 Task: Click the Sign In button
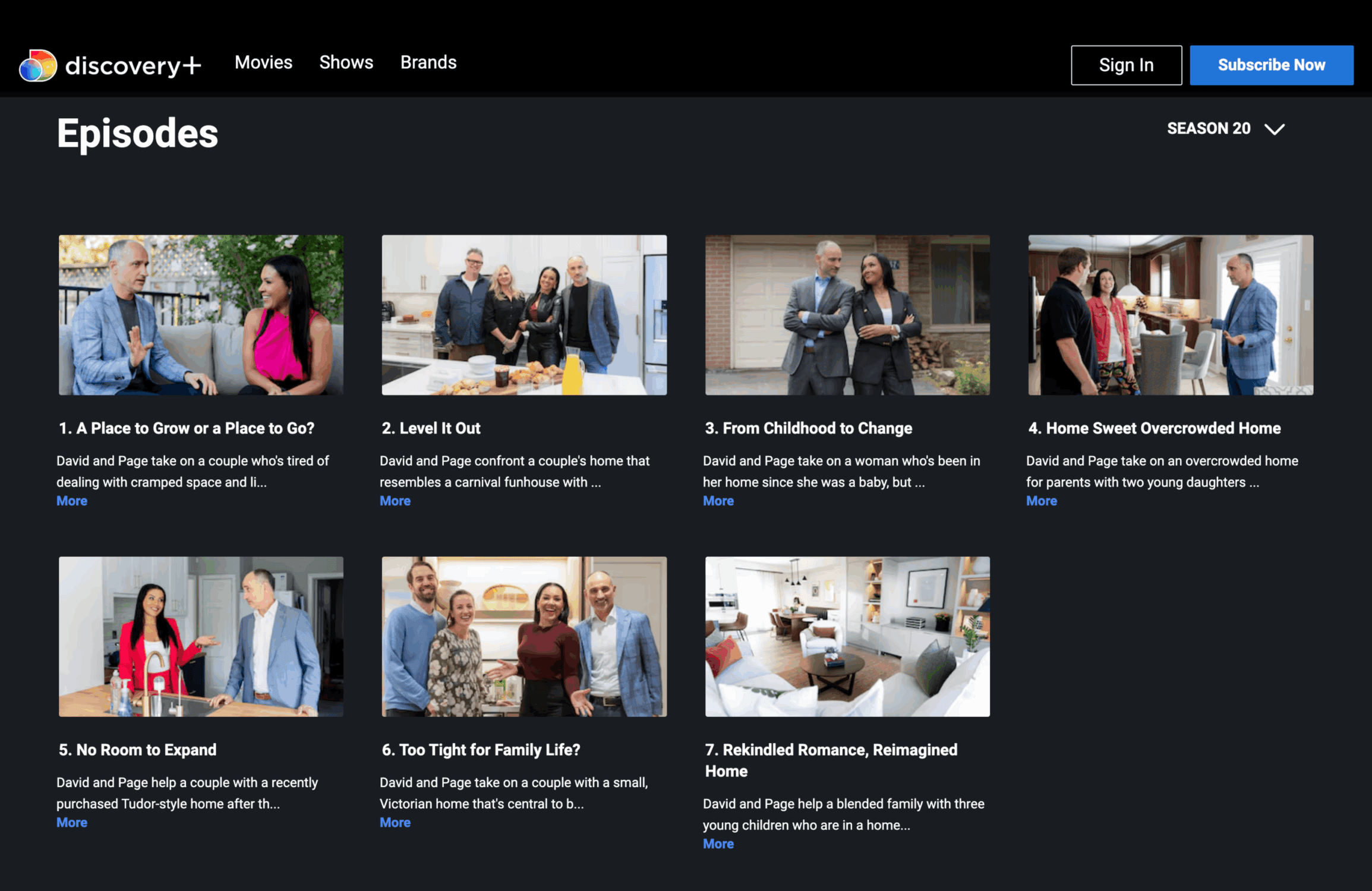coord(1125,65)
